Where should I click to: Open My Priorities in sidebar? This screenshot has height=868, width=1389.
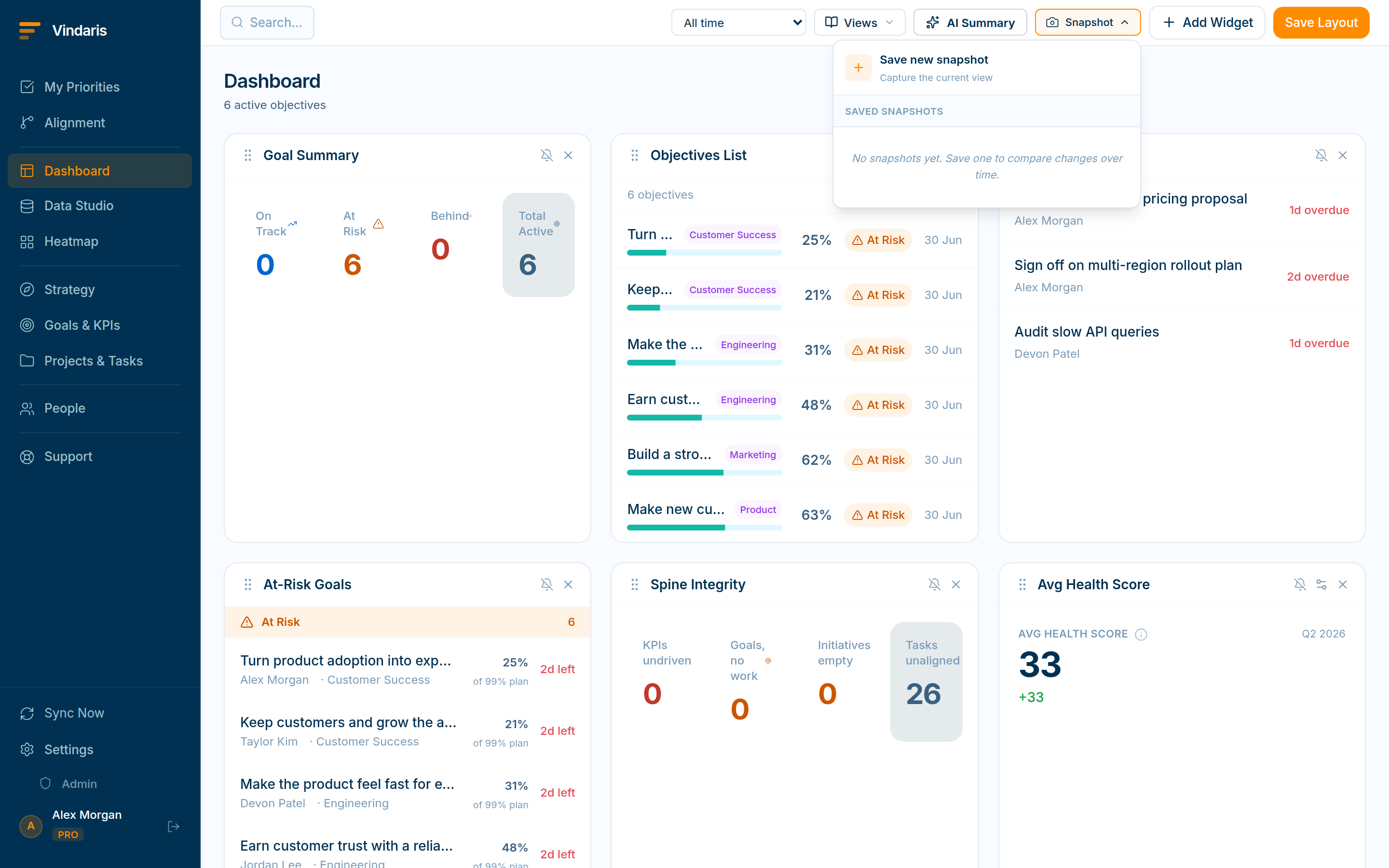tap(100, 87)
